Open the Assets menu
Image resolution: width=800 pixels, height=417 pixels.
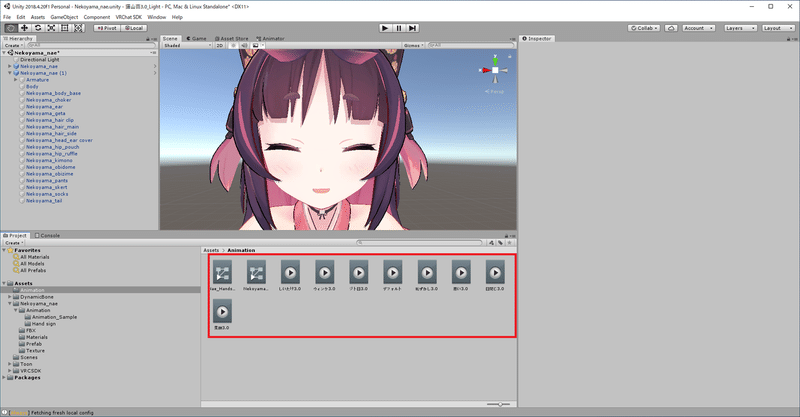[38, 17]
